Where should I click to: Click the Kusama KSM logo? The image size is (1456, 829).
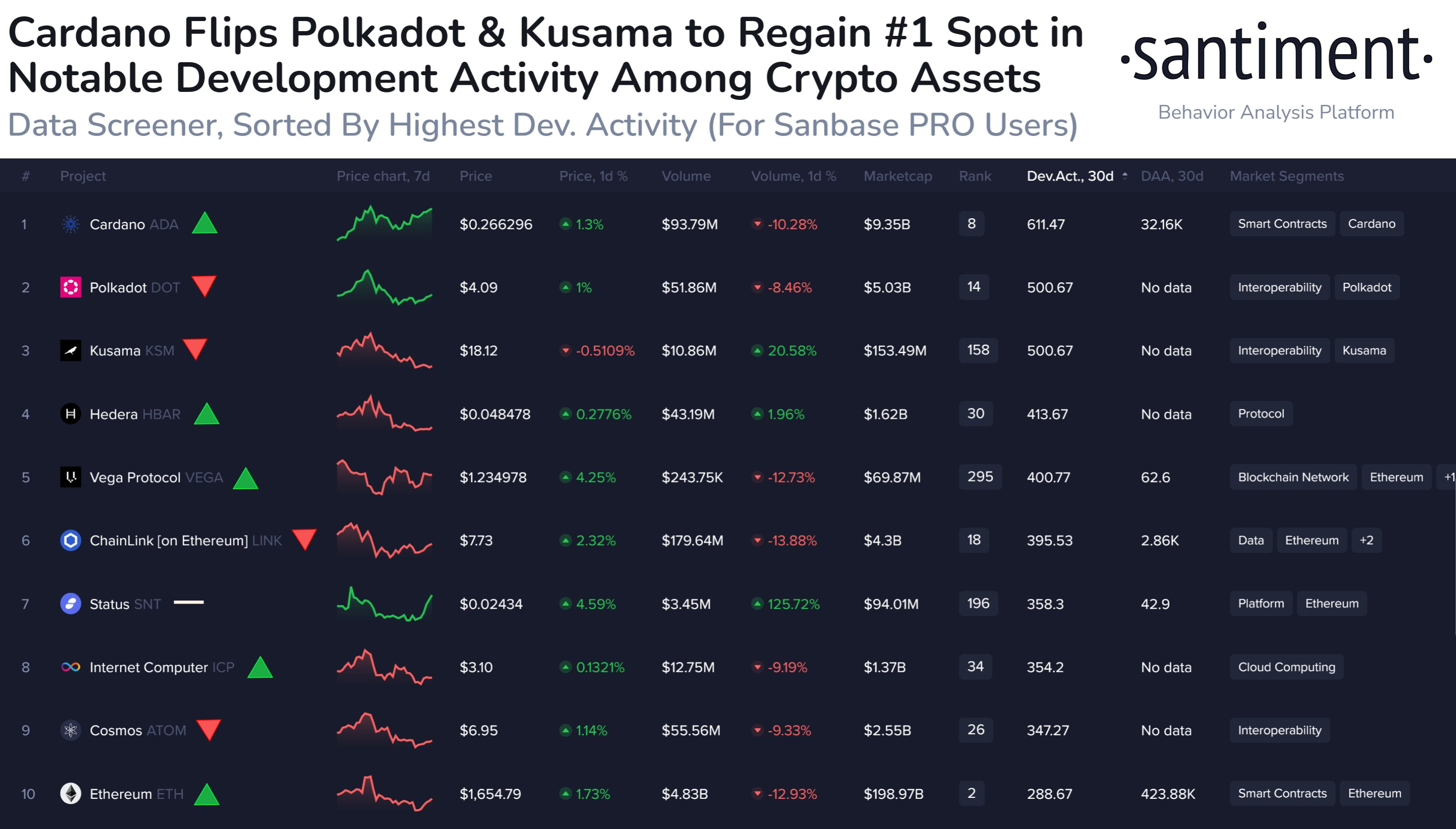(x=70, y=350)
